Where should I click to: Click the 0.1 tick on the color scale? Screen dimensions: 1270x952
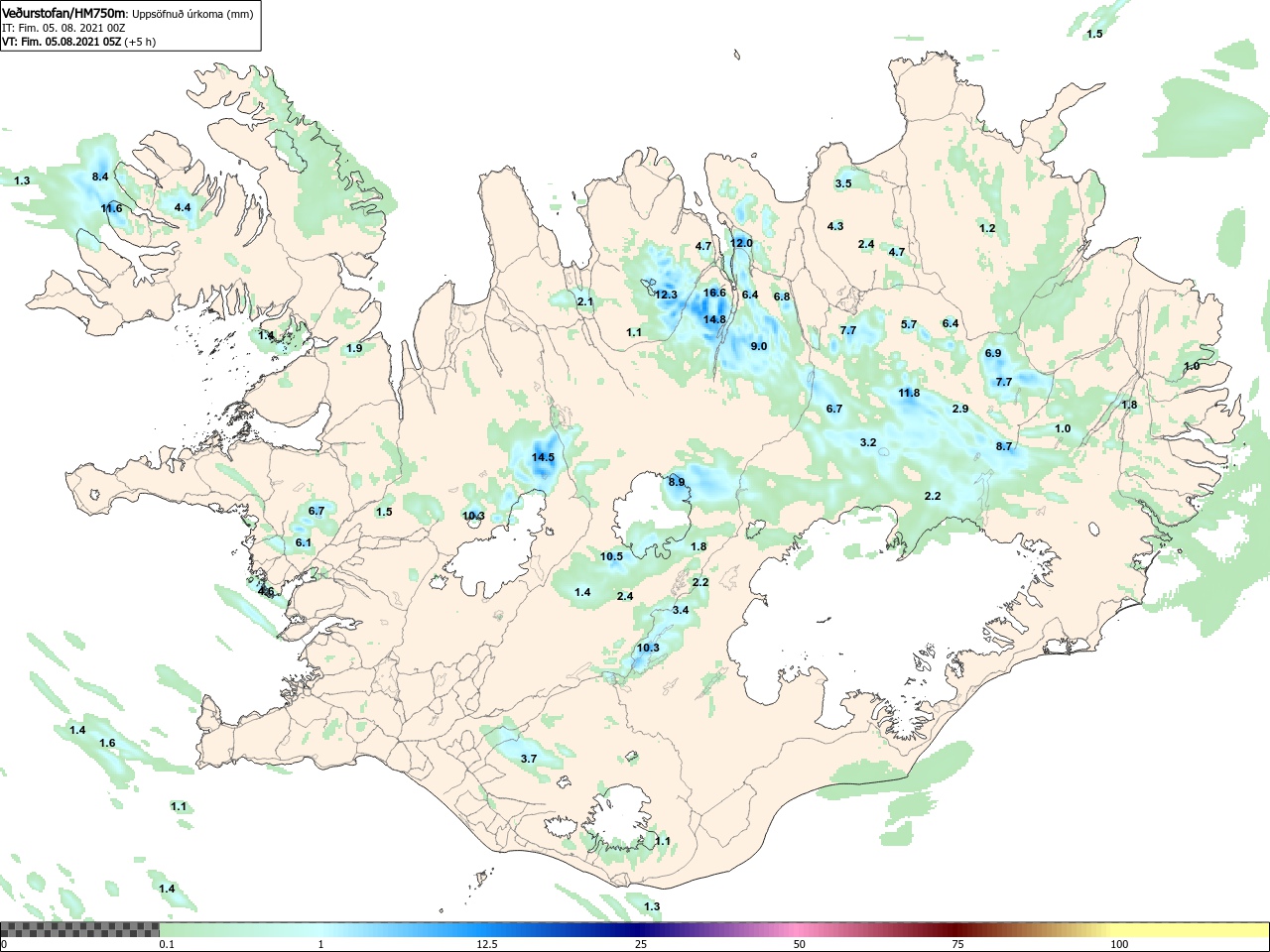tap(167, 944)
